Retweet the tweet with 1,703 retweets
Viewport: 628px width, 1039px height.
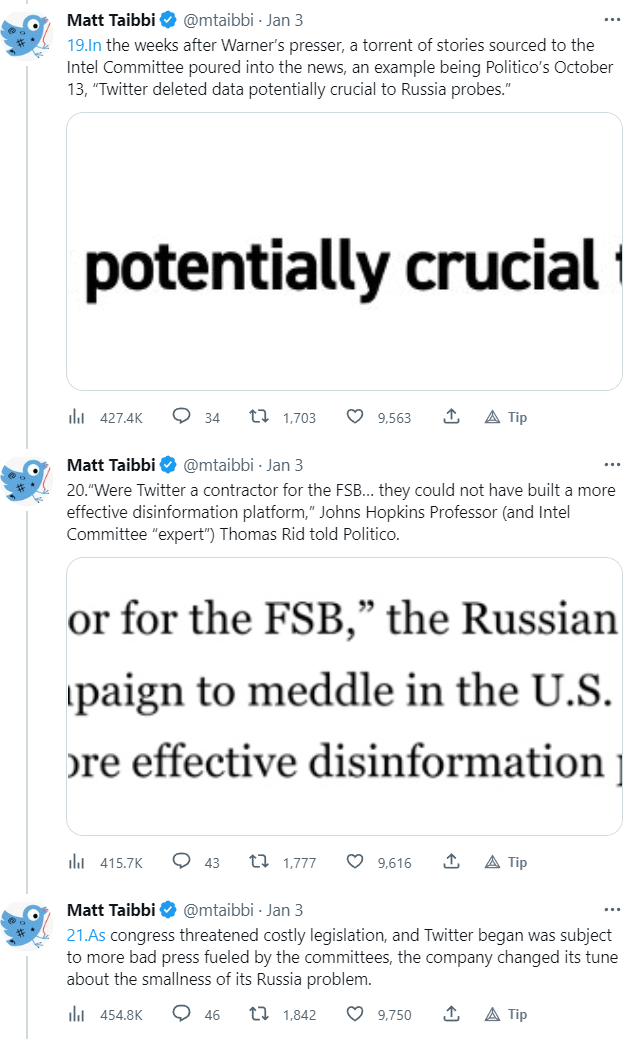[259, 417]
